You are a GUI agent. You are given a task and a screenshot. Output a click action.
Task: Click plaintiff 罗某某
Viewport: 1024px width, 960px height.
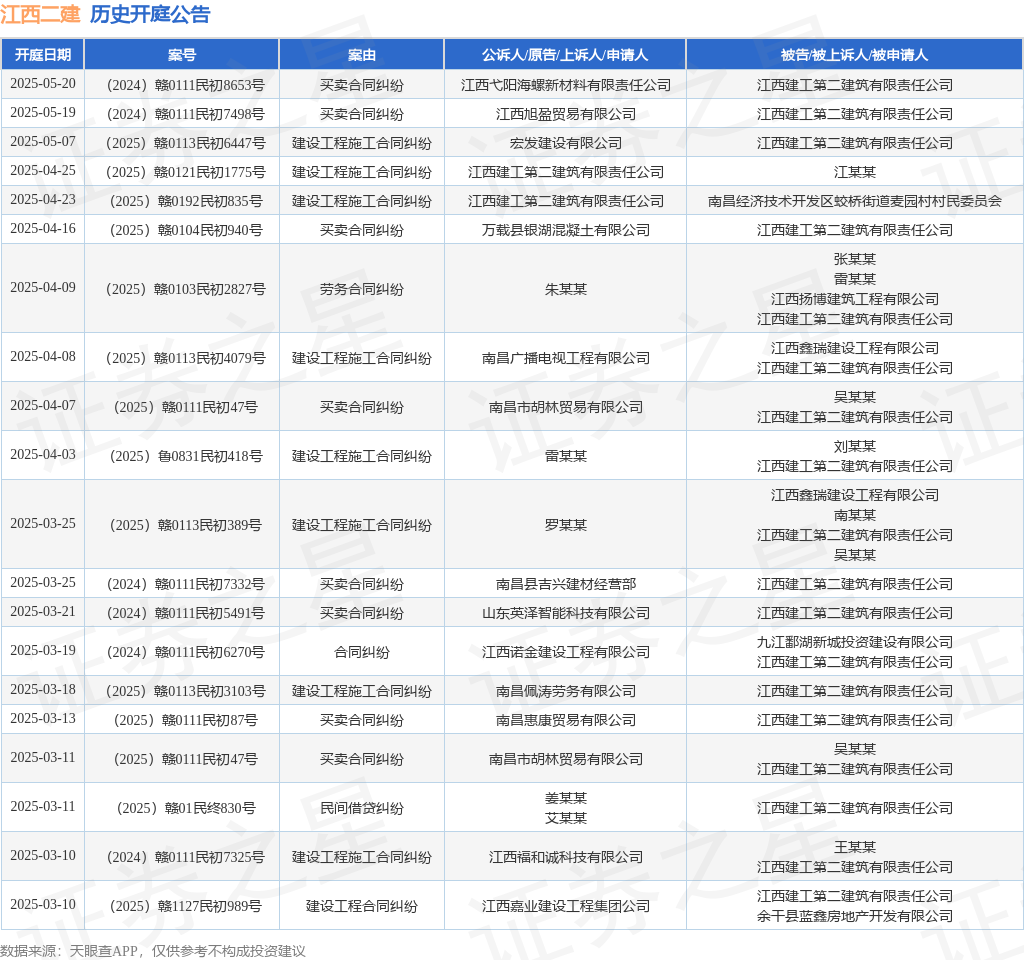[x=566, y=525]
